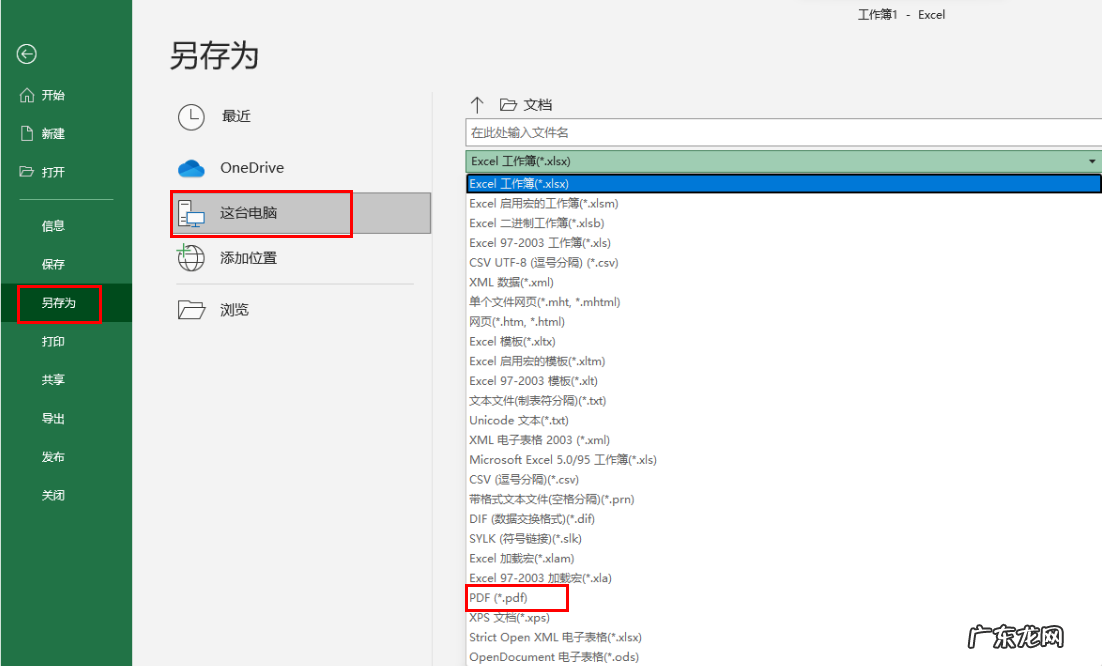Click the 文档 folder icon in path
Screen dimensions: 1102x666
508,105
